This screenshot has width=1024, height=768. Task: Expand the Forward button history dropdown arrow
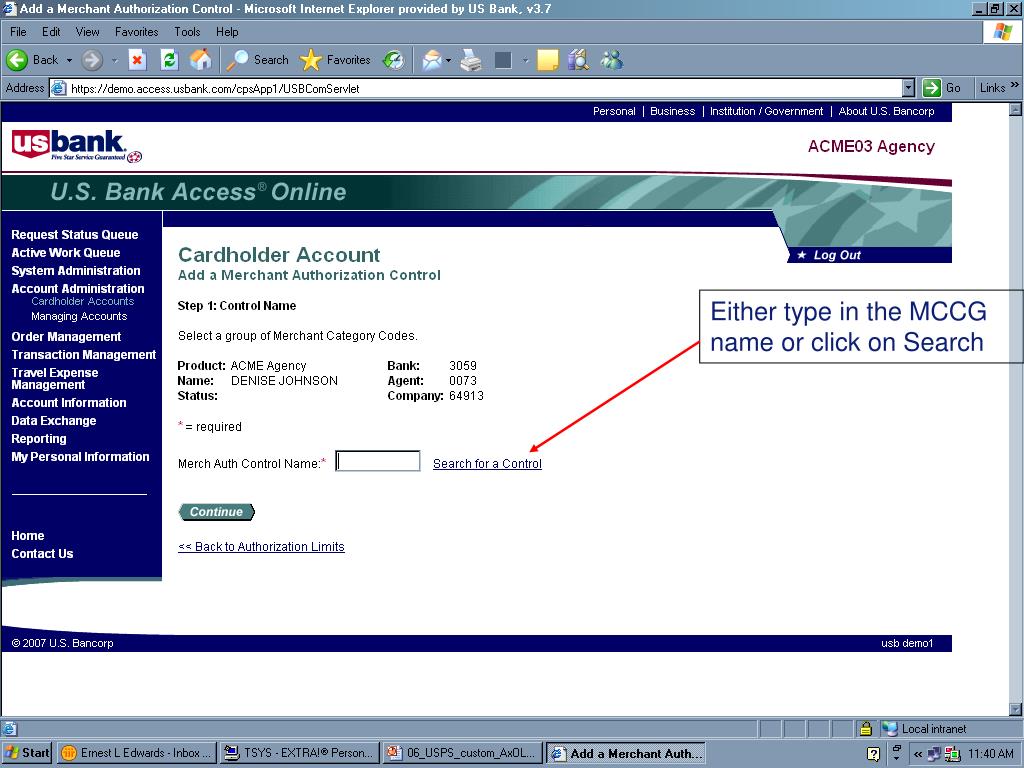(x=114, y=60)
